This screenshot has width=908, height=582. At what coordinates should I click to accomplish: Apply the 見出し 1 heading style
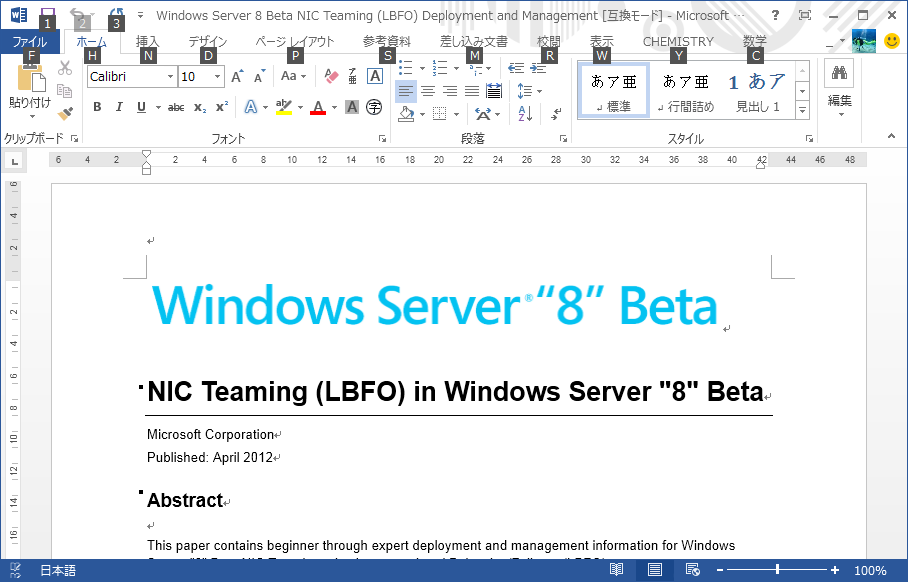757,90
